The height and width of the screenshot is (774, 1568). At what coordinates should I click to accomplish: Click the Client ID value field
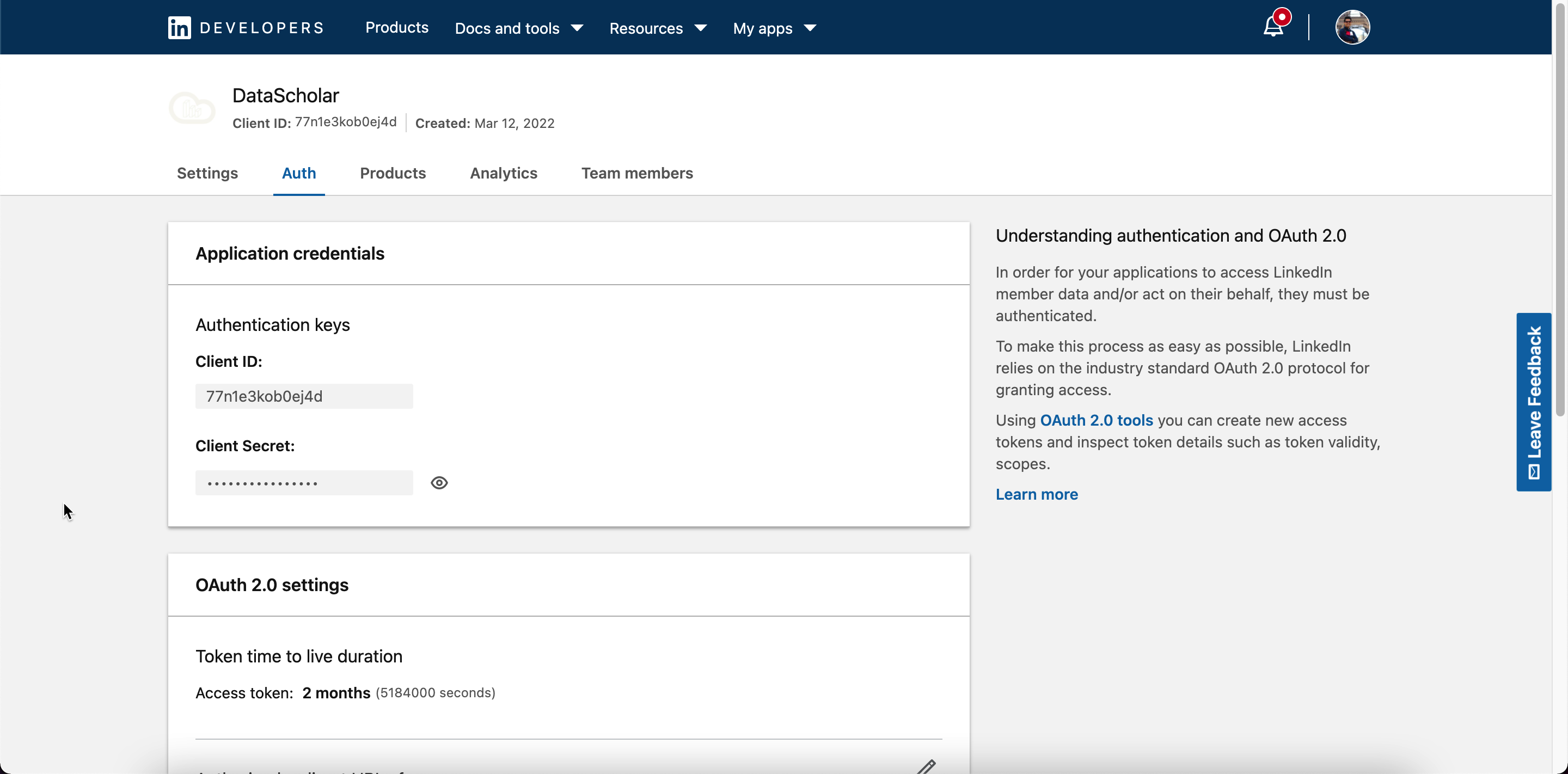pos(304,396)
